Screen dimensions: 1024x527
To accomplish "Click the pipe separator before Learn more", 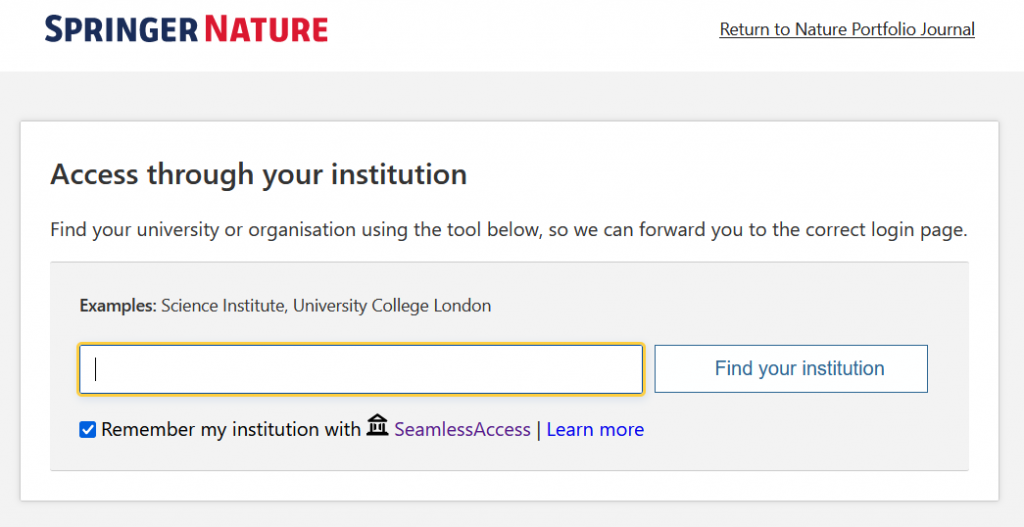I will [539, 430].
